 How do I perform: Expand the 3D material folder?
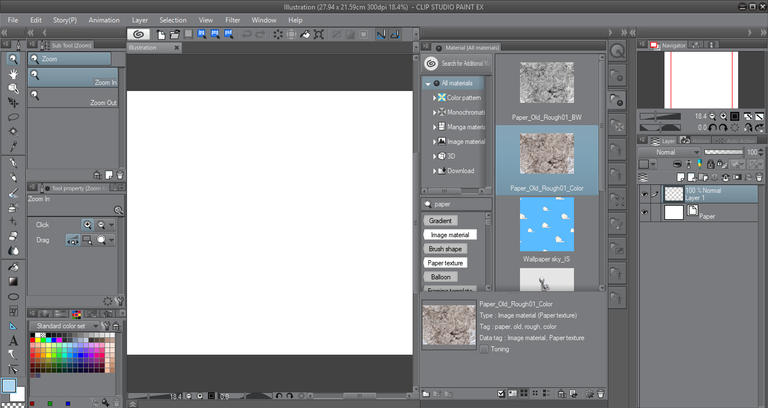tap(434, 156)
